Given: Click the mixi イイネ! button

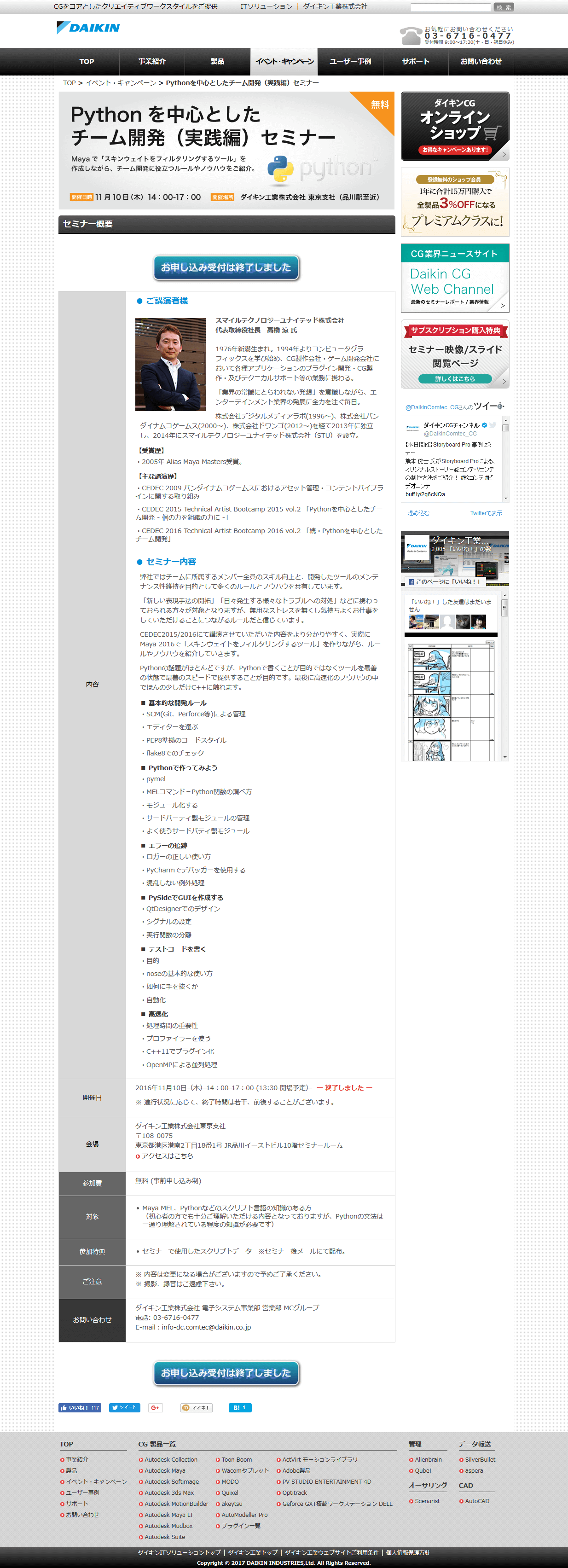Looking at the screenshot, I should (196, 1408).
